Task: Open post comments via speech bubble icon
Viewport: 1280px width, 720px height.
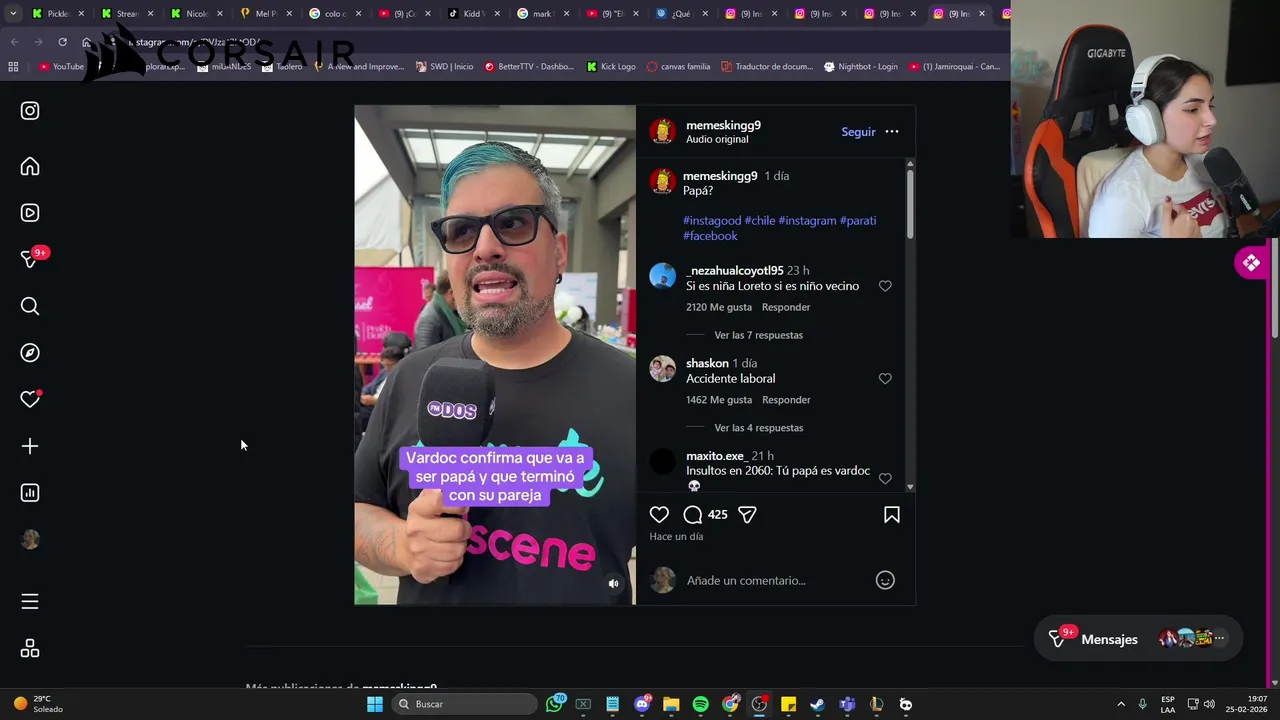Action: click(692, 514)
